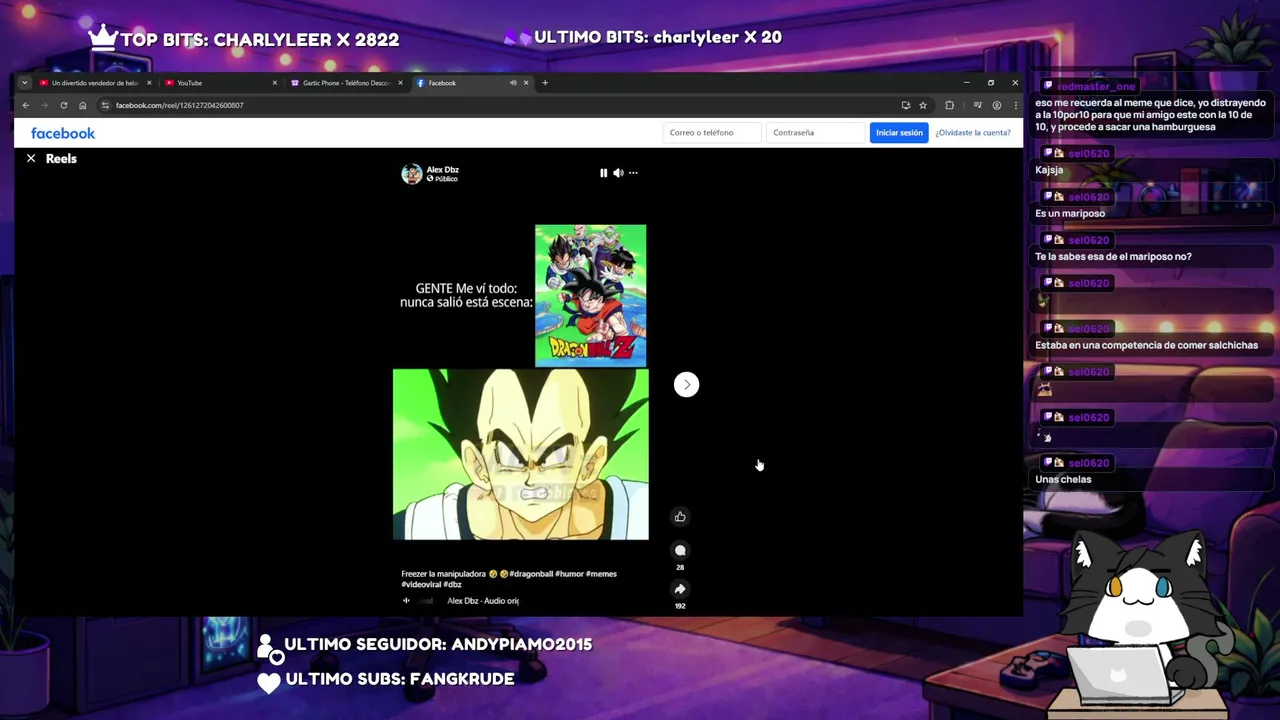
Task: Click the #dbz hashtag
Action: tap(452, 584)
